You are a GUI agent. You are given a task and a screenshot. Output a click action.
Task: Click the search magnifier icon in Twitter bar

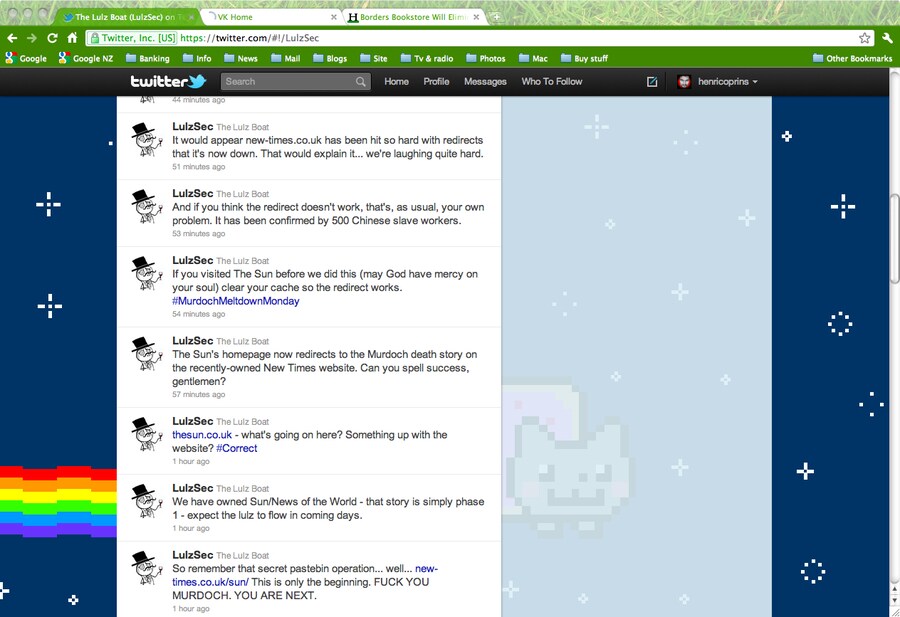360,82
